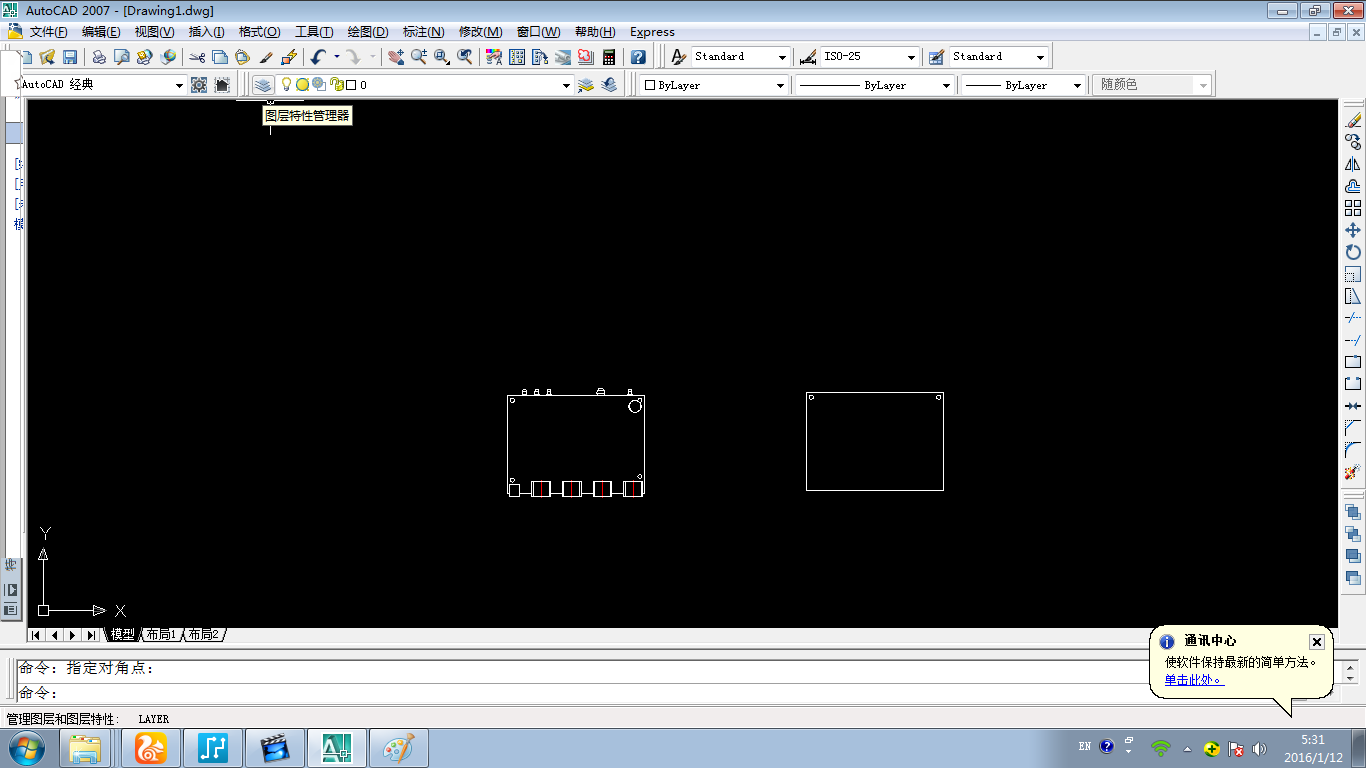This screenshot has width=1366, height=768.
Task: Switch to the 布局1 layout tab
Action: click(160, 635)
